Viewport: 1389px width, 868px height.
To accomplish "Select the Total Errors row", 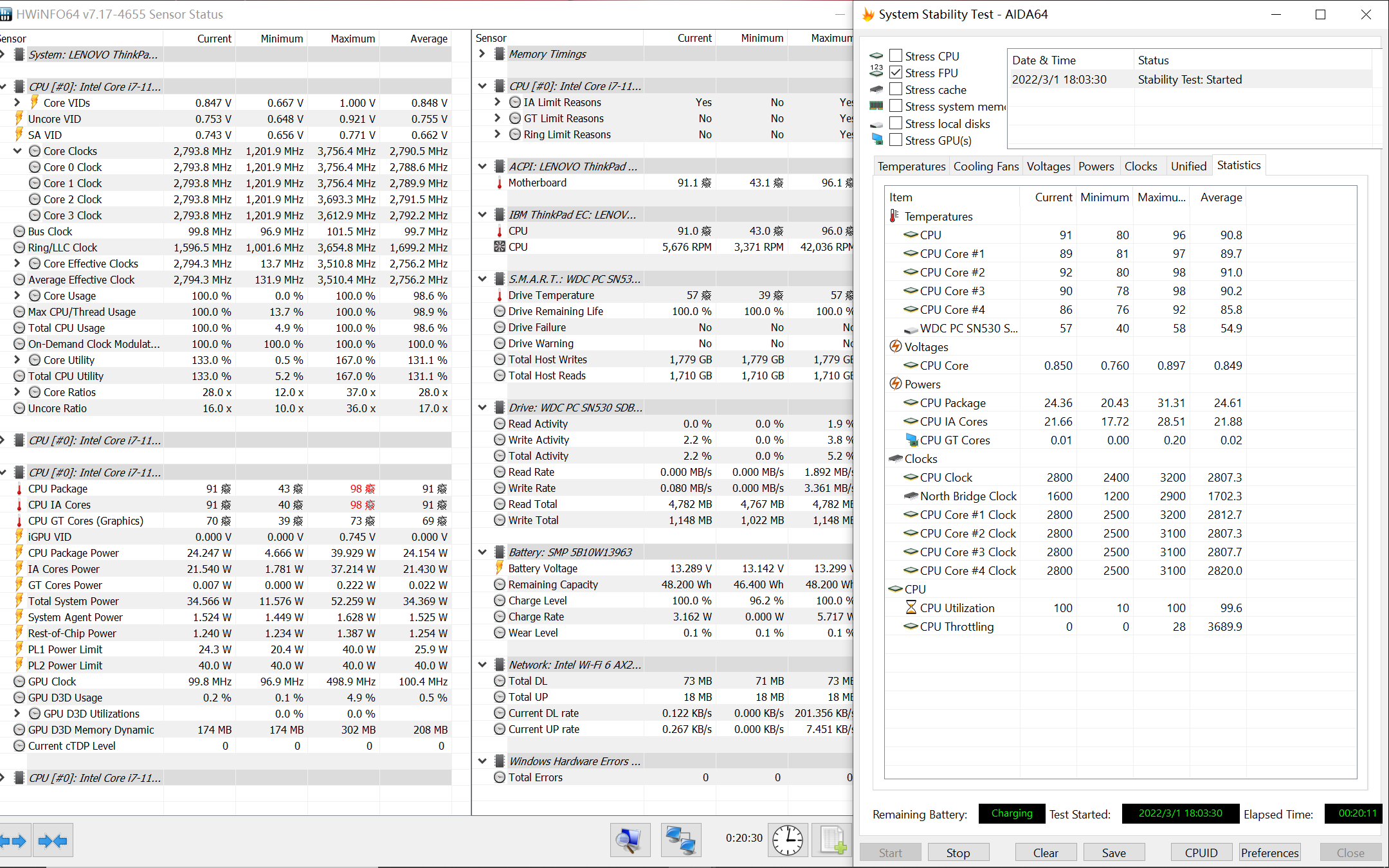I will pyautogui.click(x=664, y=777).
